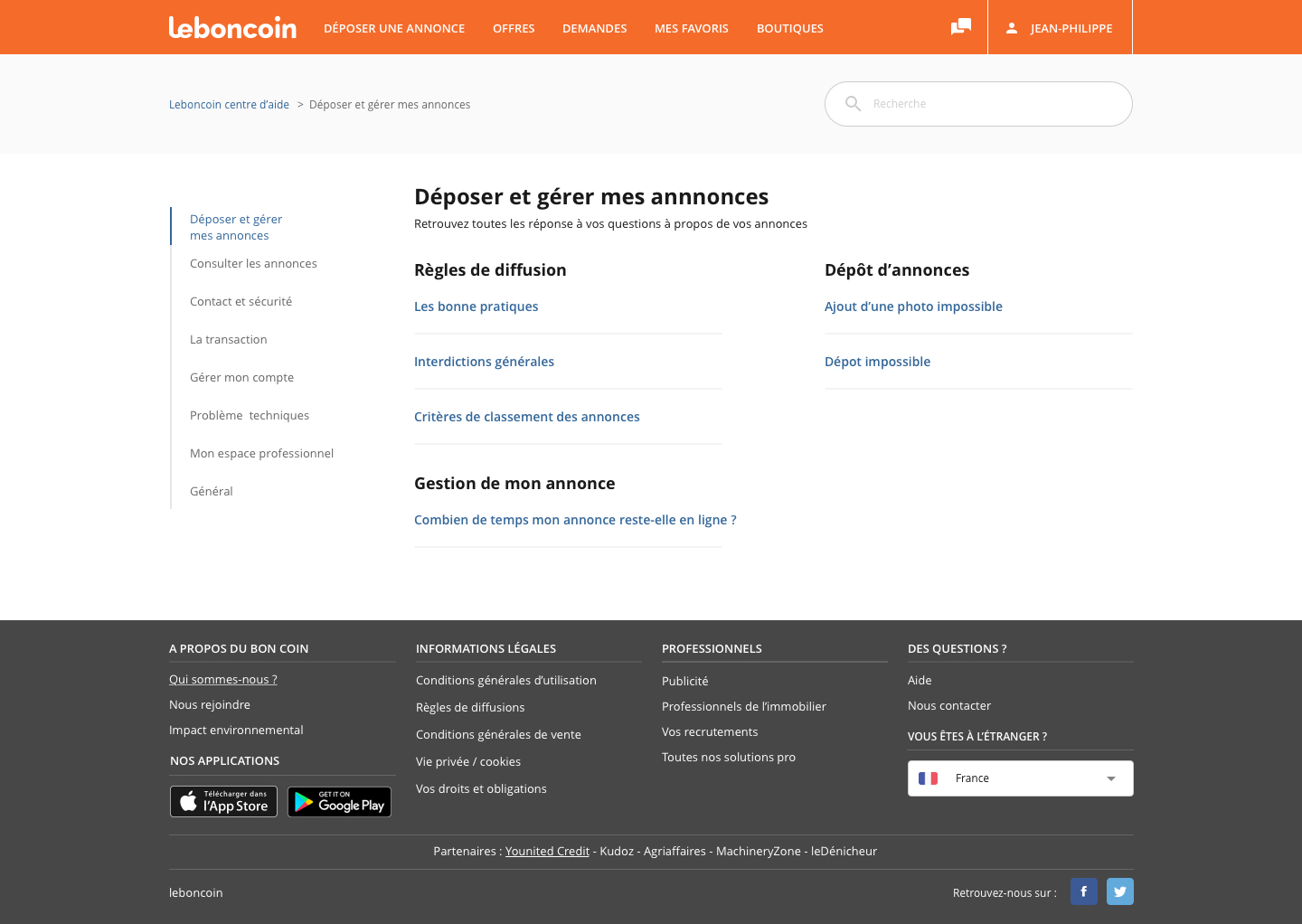
Task: Go to 'Leboncoin centre d'aide' breadcrumb
Action: click(x=229, y=104)
